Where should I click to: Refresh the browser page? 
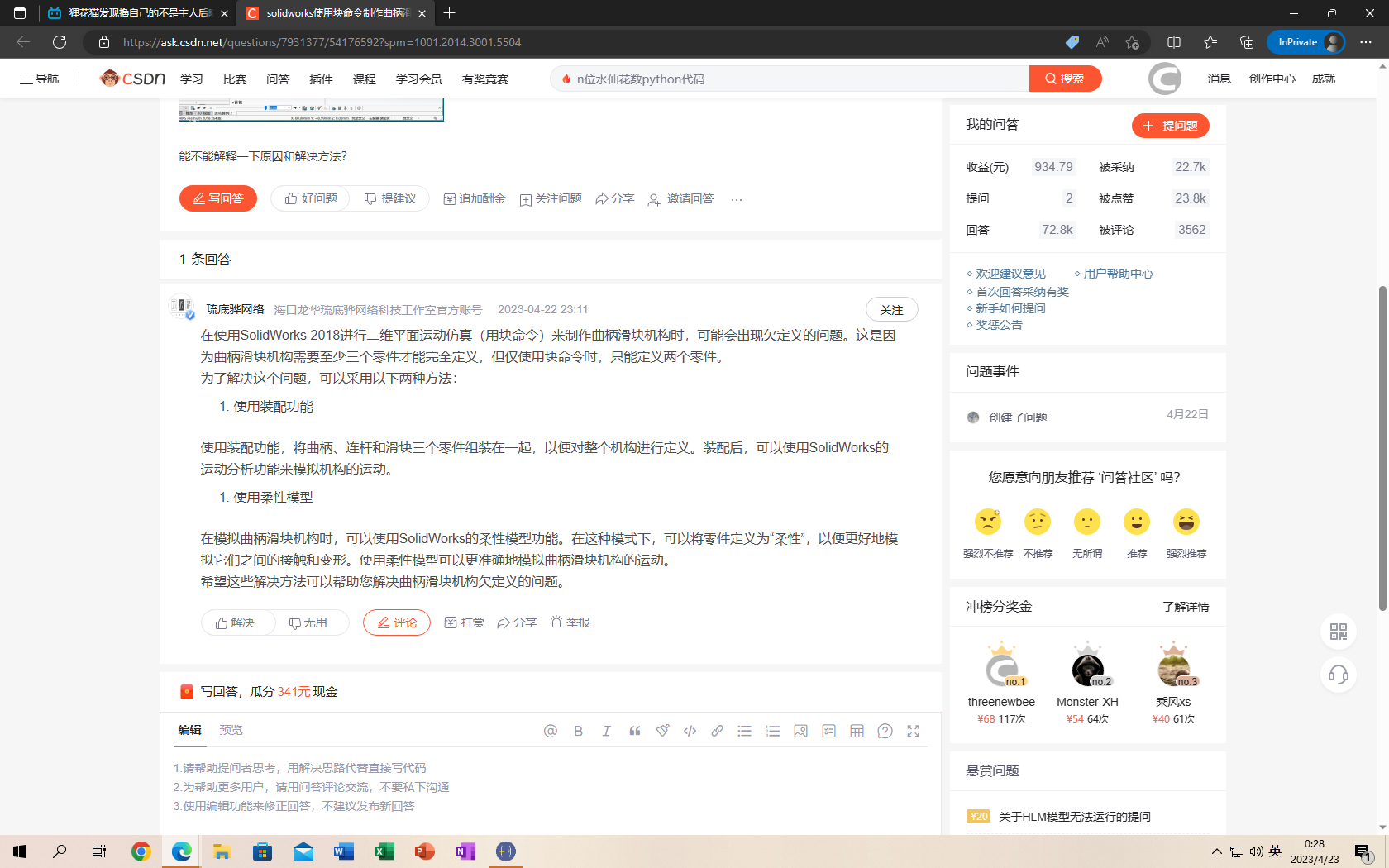point(60,42)
